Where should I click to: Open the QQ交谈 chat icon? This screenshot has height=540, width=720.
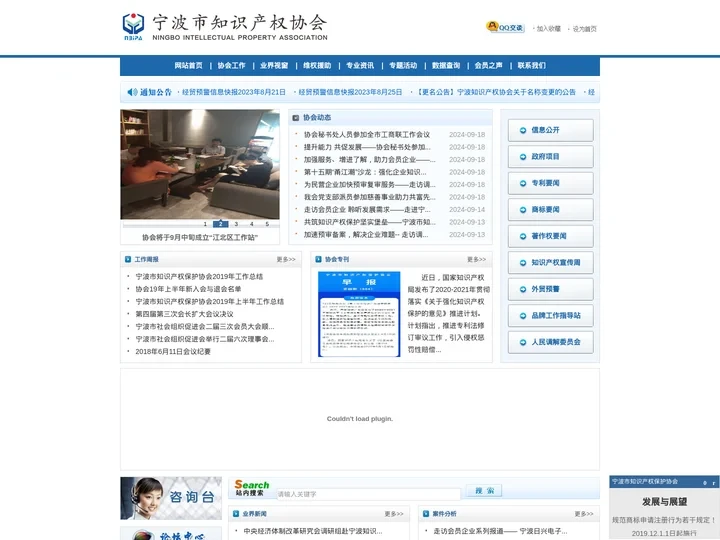point(504,28)
